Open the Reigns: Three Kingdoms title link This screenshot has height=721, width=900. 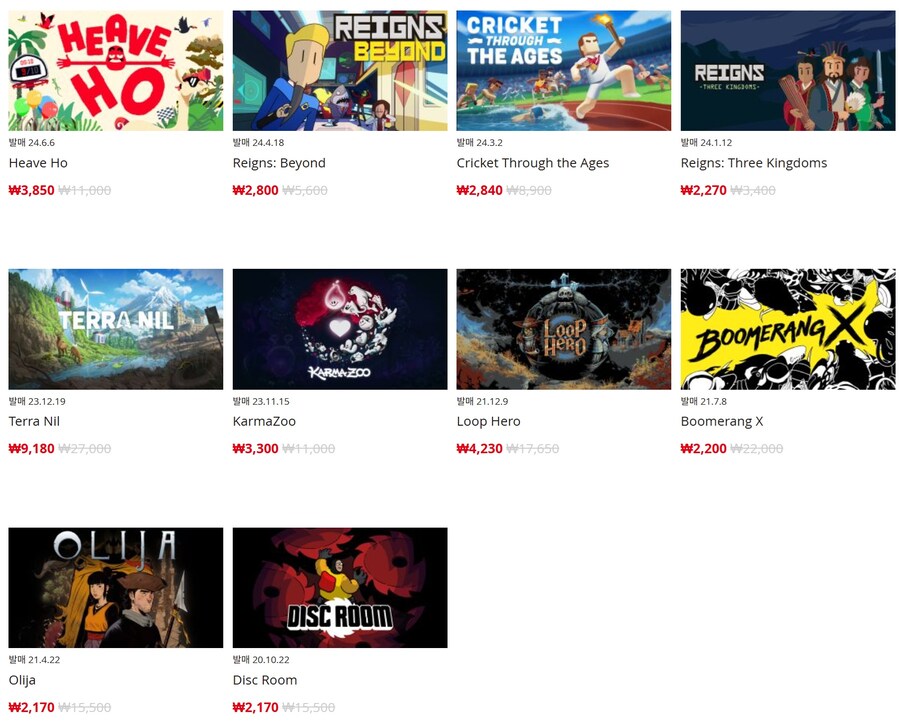(754, 163)
